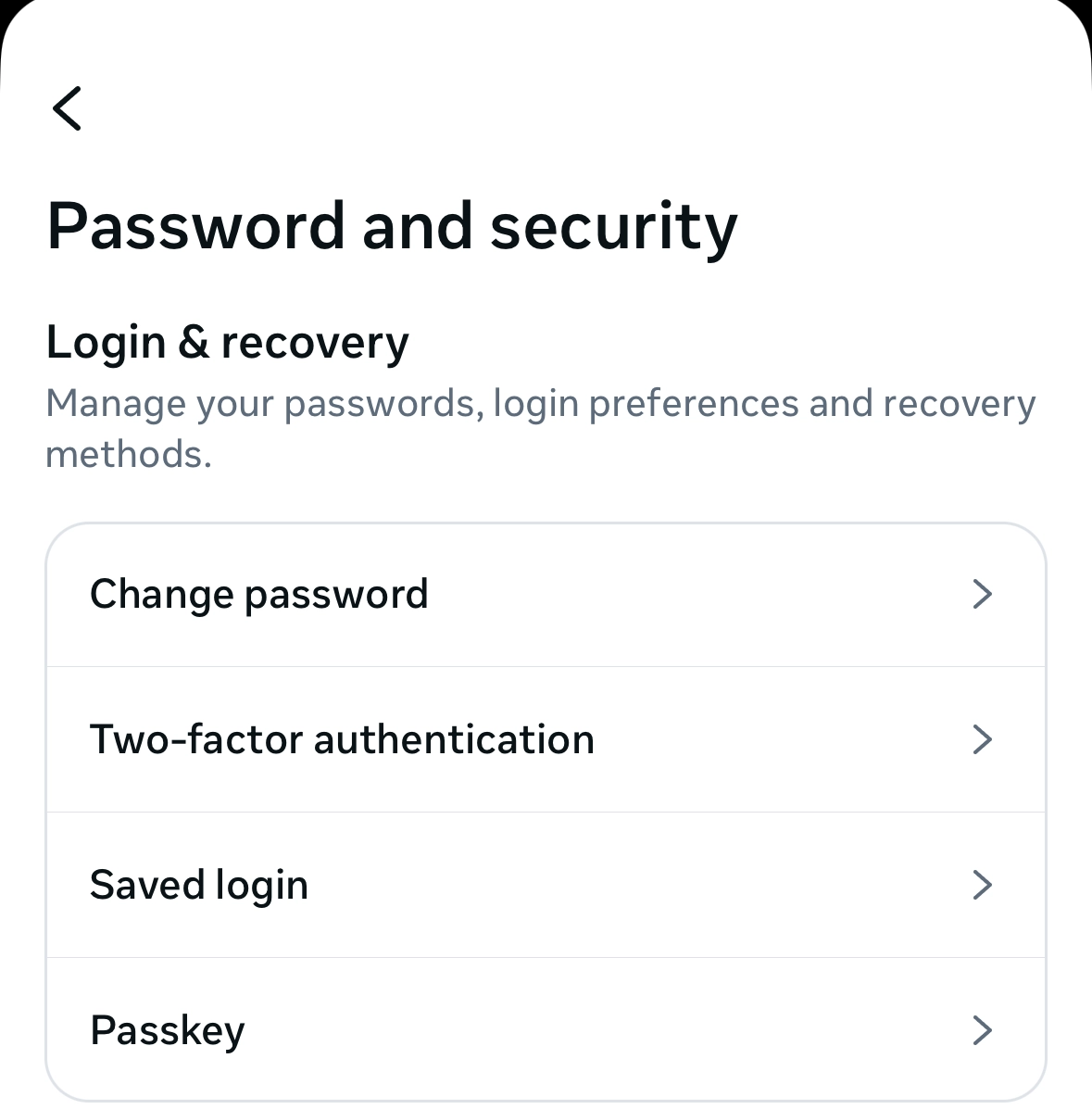
Task: Expand the Two-factor authentication chevron
Action: 982,739
